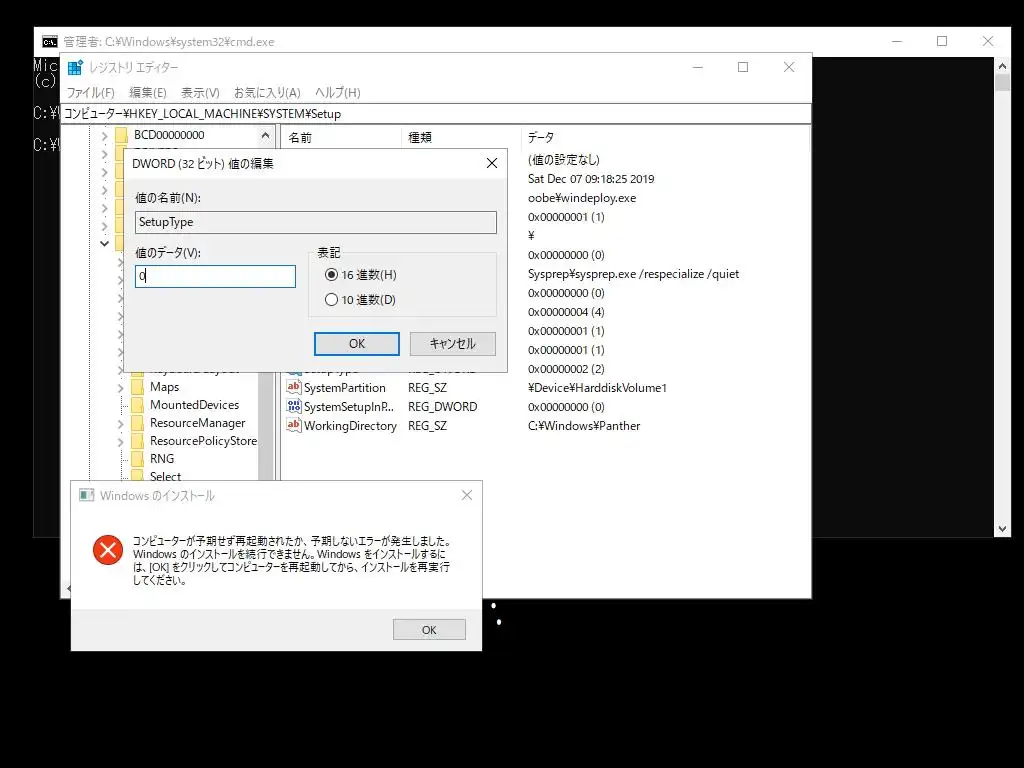The width and height of the screenshot is (1024, 768).
Task: Expand the ResourceManager tree node
Action: click(120, 424)
